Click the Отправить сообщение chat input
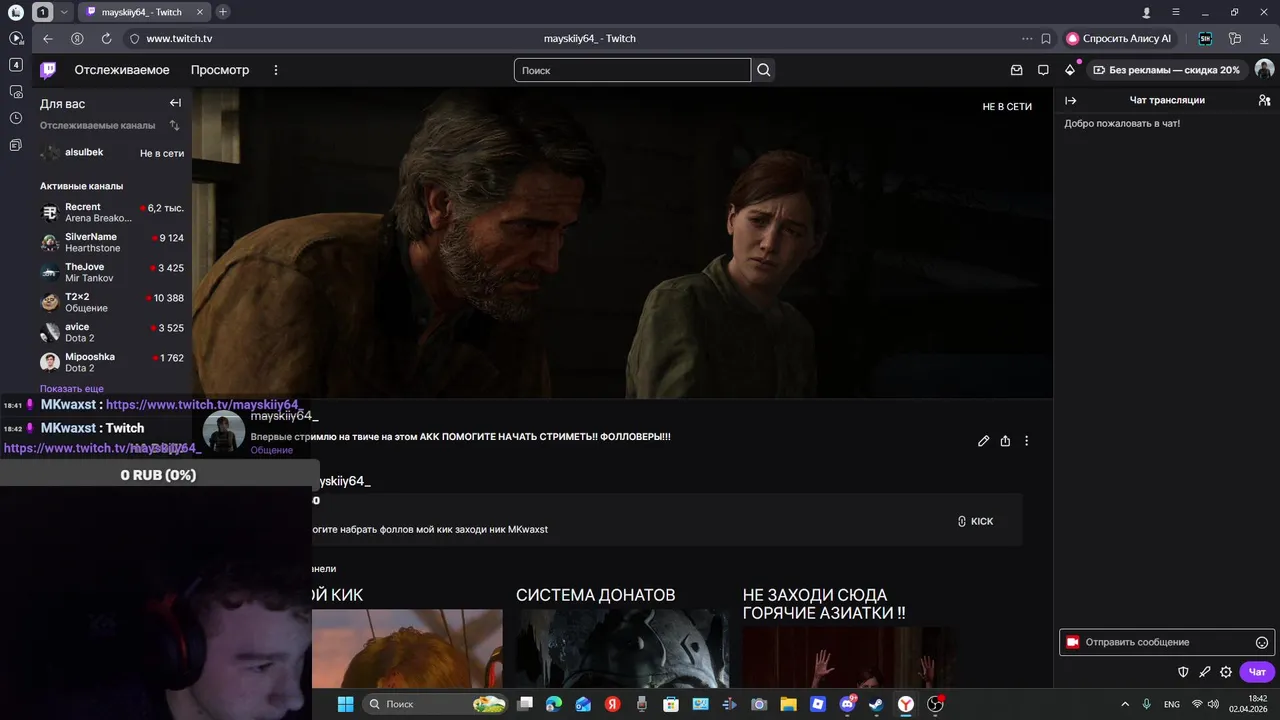This screenshot has width=1280, height=720. coord(1165,642)
